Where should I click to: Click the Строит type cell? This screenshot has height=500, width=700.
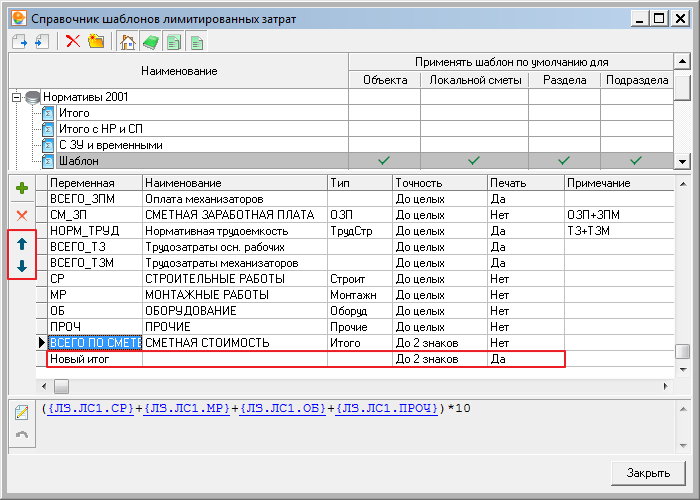(x=360, y=279)
